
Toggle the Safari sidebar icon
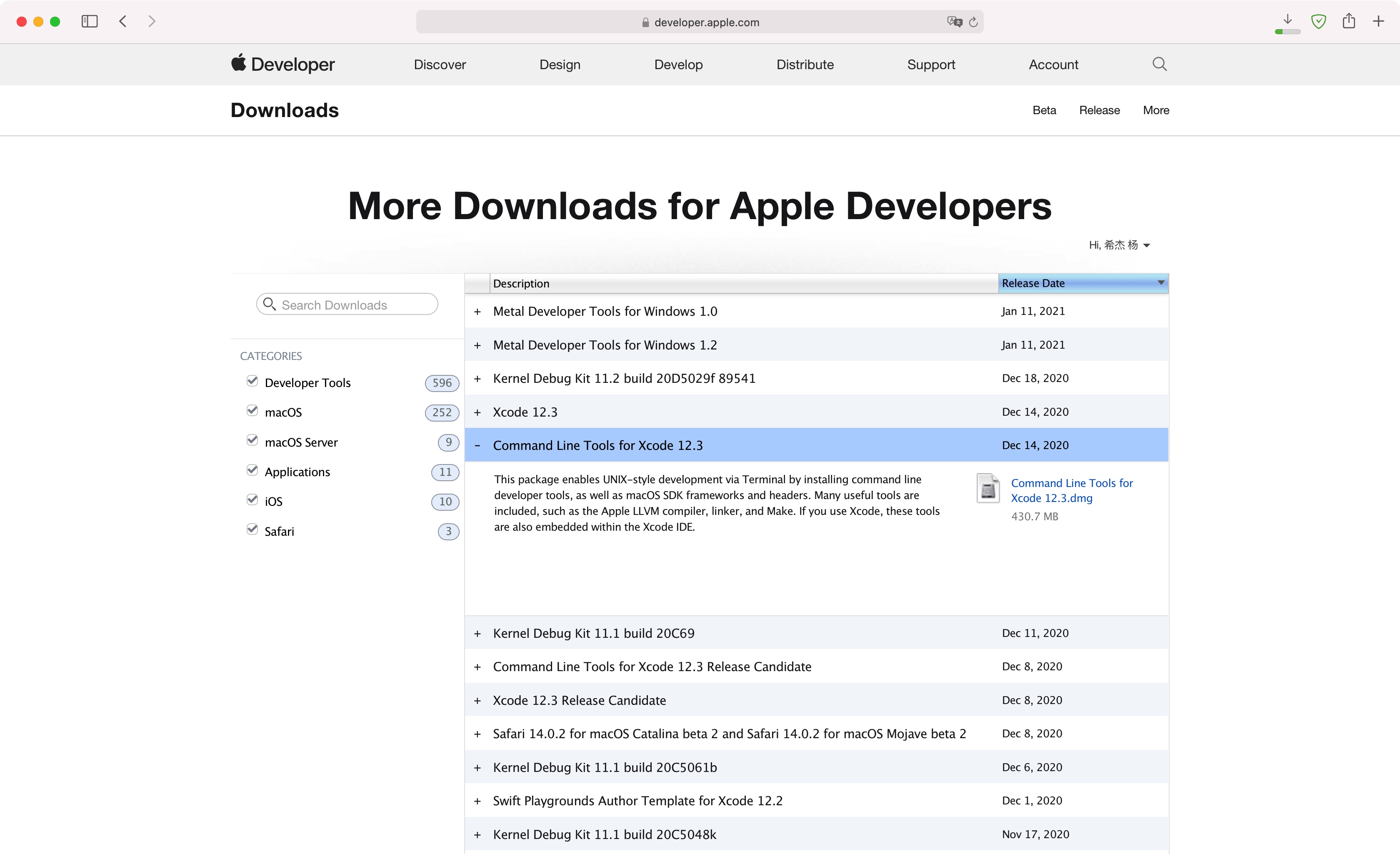pos(90,22)
